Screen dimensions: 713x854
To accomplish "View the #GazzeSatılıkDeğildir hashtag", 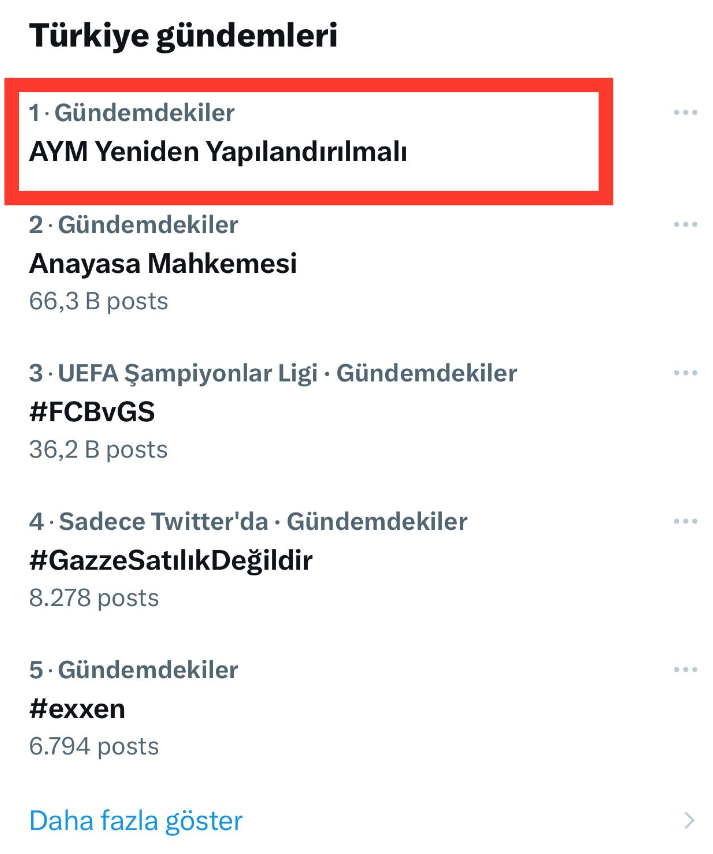I will click(x=171, y=560).
